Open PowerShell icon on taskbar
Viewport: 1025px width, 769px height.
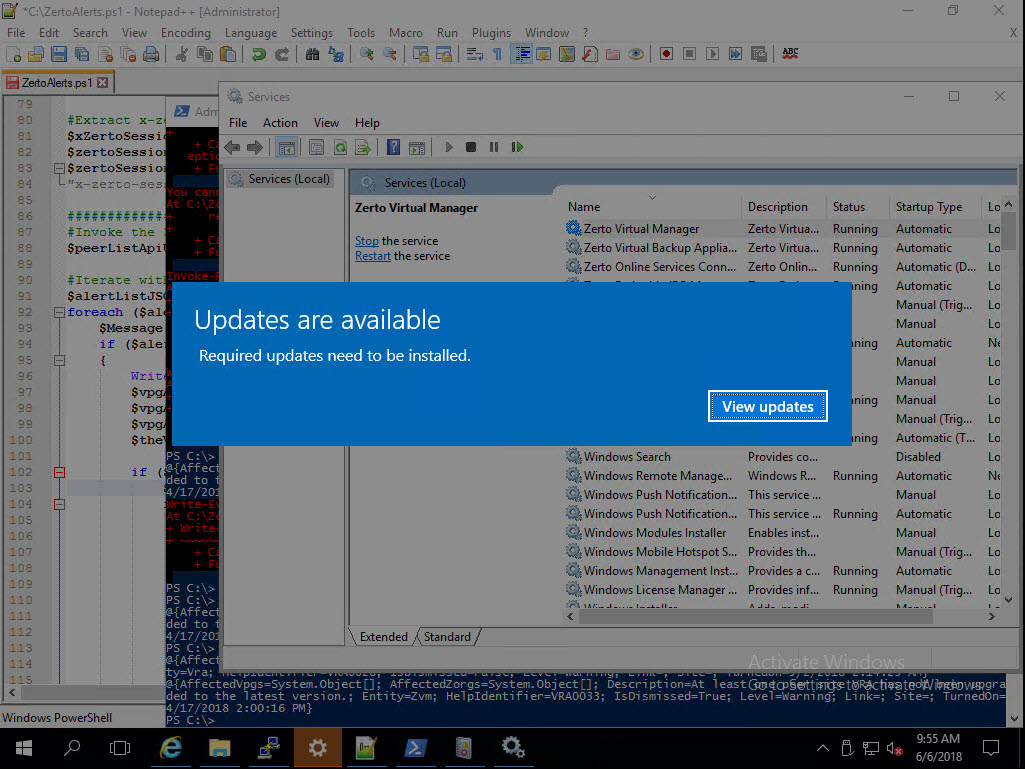click(x=415, y=748)
